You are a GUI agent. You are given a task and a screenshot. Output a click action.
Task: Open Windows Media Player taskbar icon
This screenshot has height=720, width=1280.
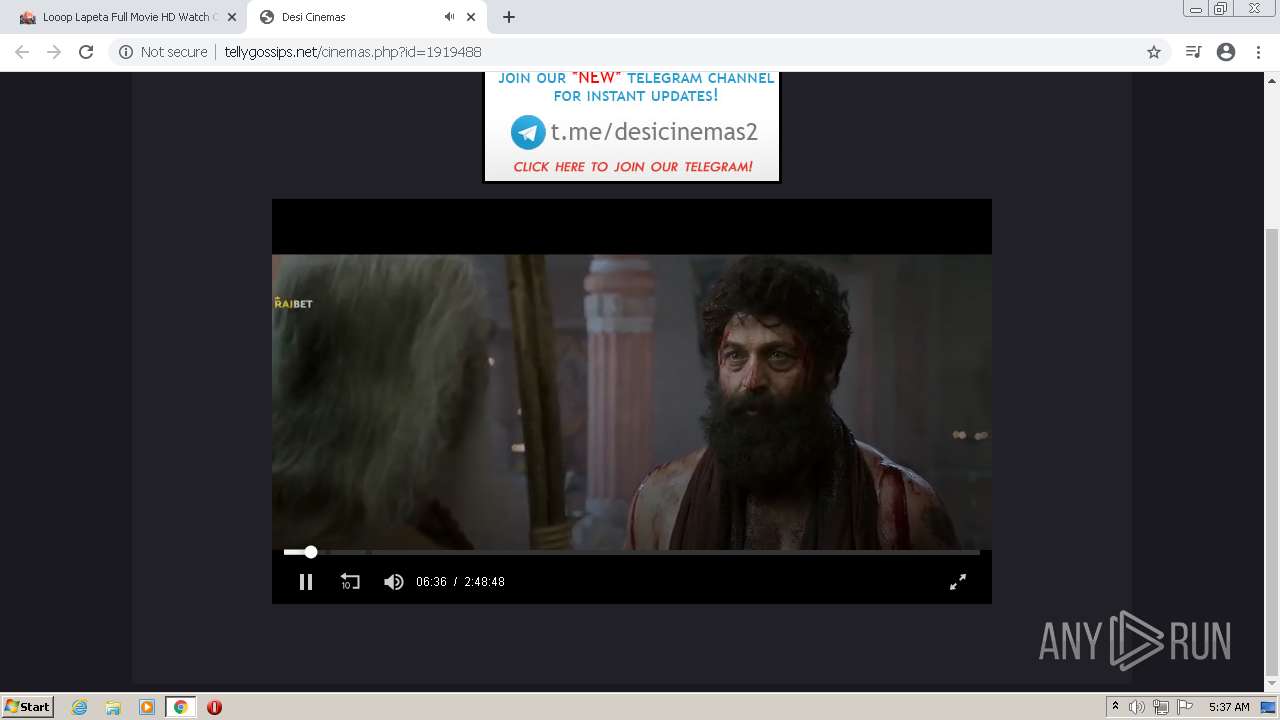point(147,707)
